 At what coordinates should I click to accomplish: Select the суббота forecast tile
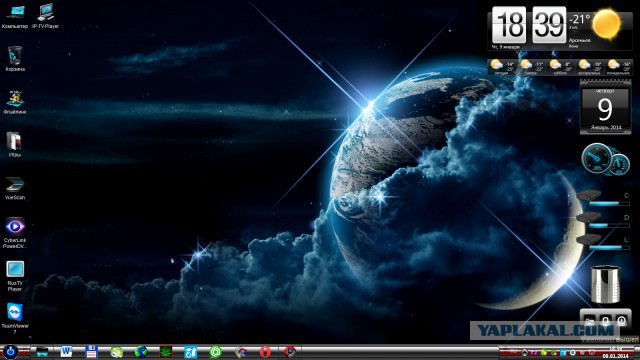[x=560, y=67]
